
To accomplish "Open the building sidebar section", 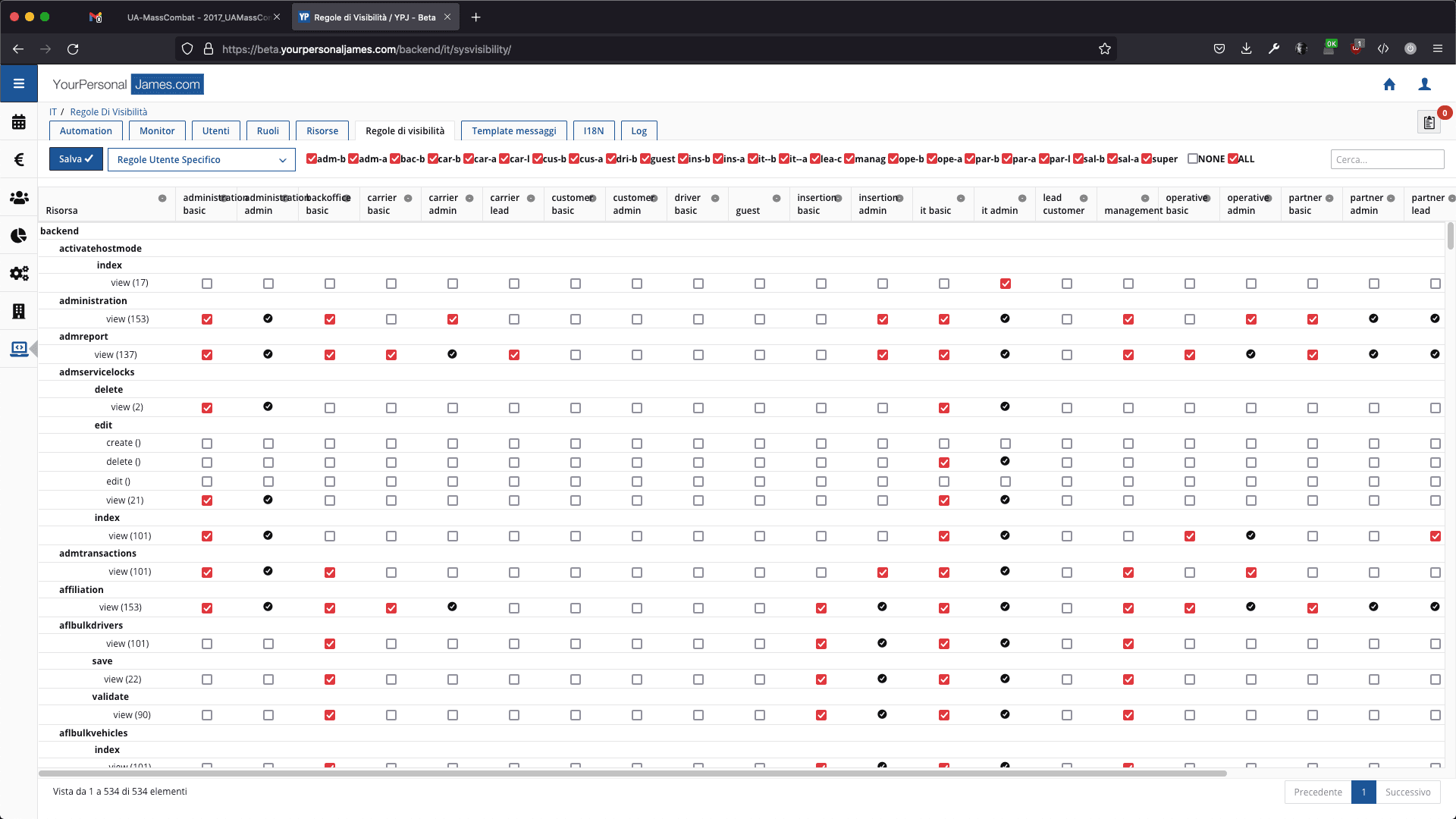I will point(19,311).
